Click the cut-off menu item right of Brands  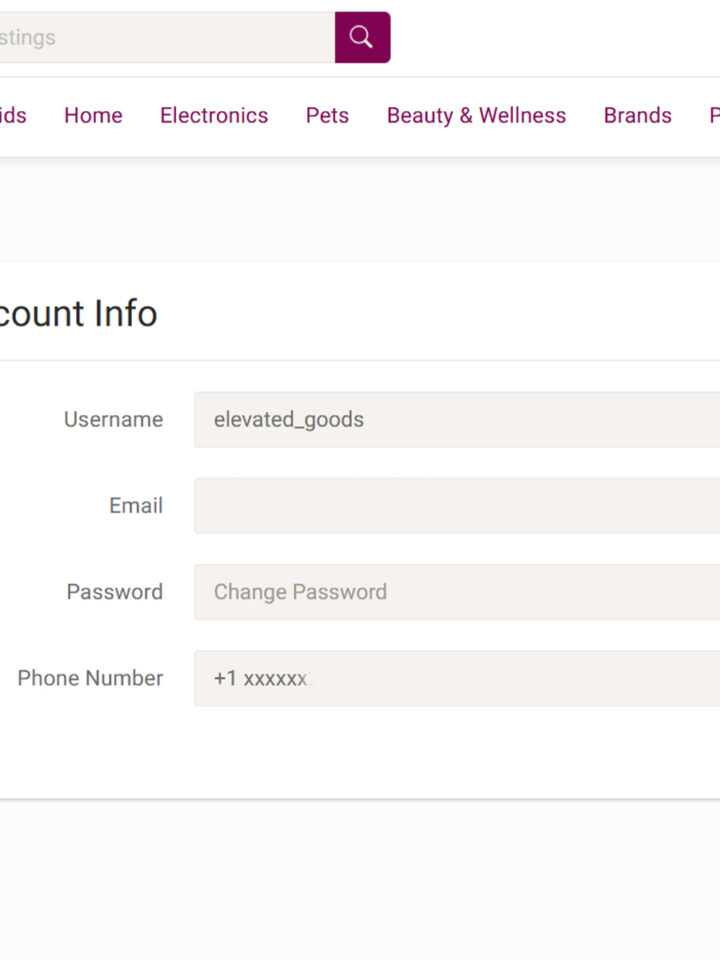[713, 116]
